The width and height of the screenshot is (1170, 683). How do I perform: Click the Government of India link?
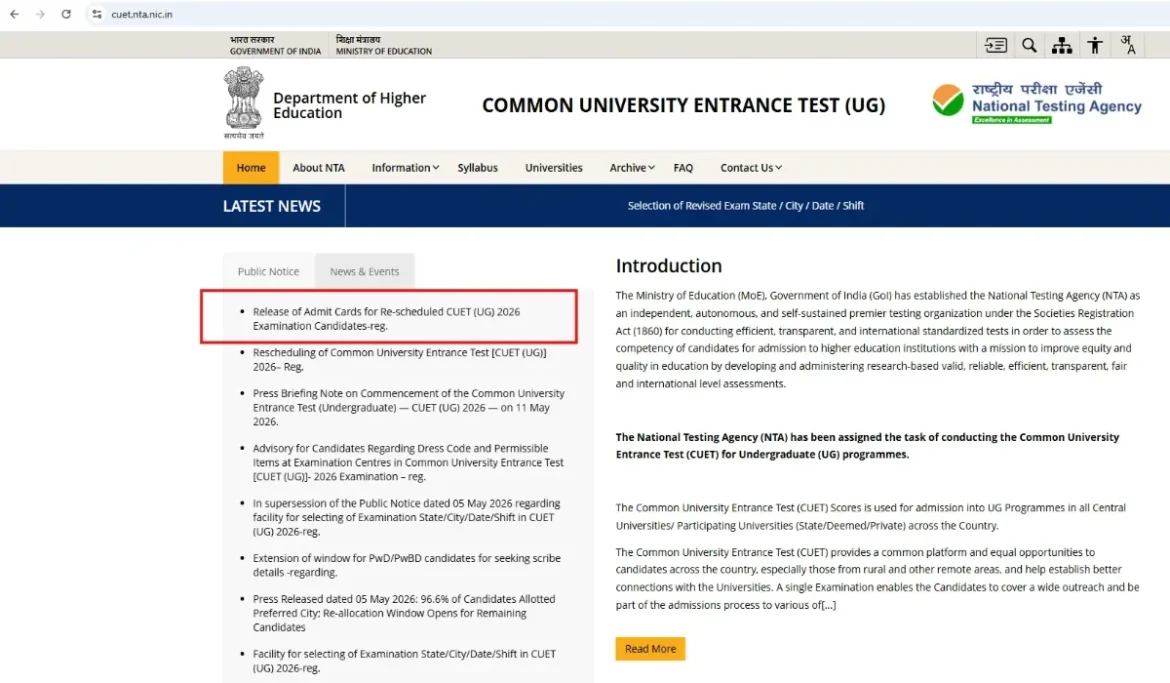[x=275, y=46]
